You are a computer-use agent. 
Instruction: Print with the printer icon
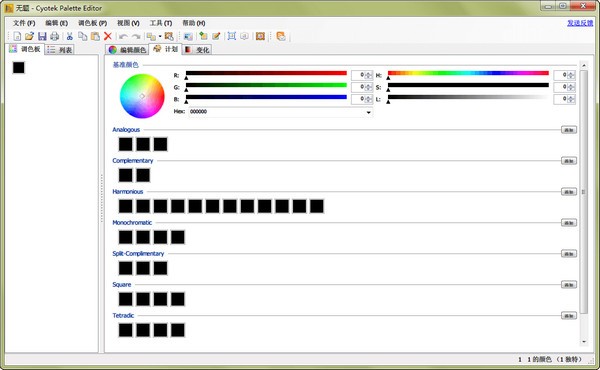tap(55, 36)
